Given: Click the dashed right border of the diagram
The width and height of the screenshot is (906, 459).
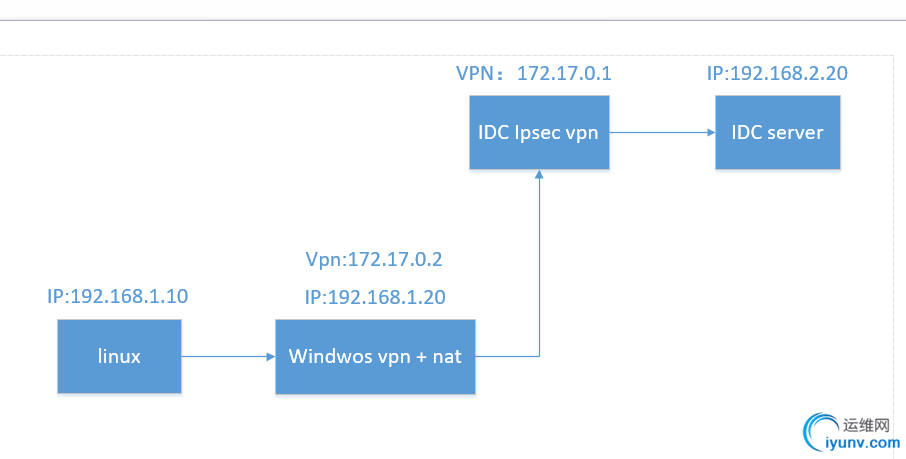Looking at the screenshot, I should [x=892, y=250].
